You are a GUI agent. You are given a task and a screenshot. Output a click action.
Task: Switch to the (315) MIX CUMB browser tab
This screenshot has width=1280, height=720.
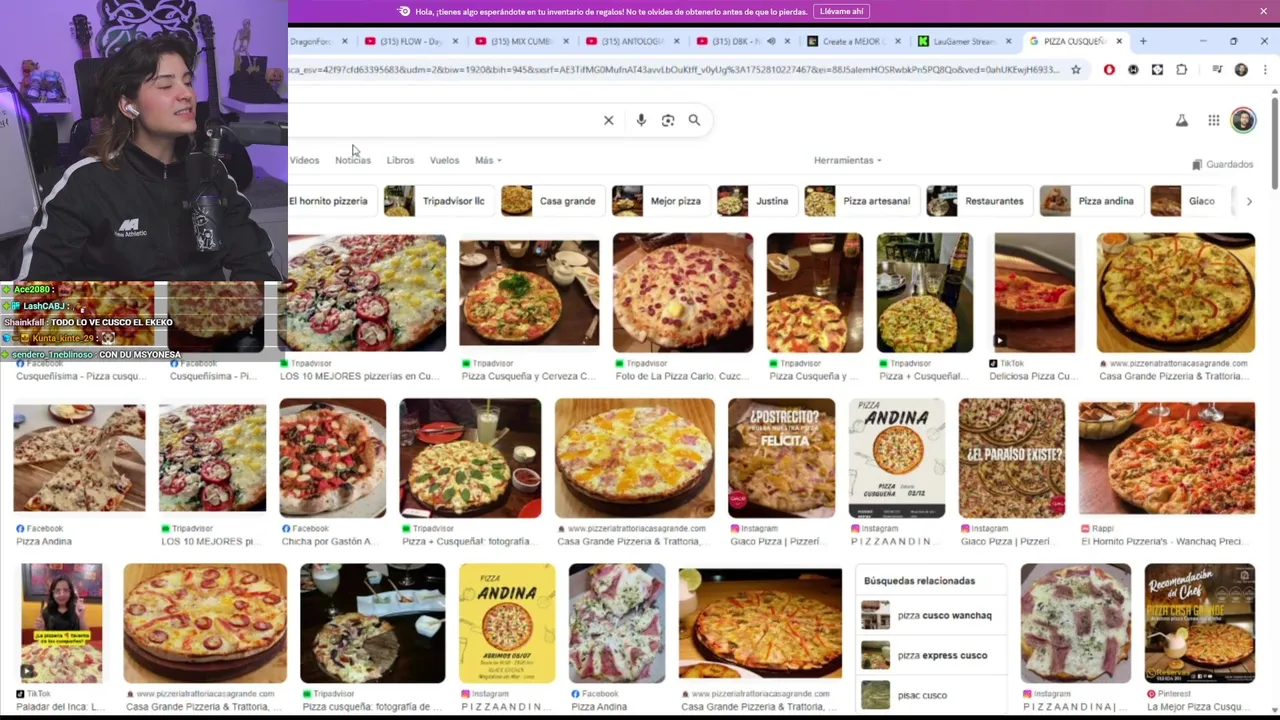point(516,41)
